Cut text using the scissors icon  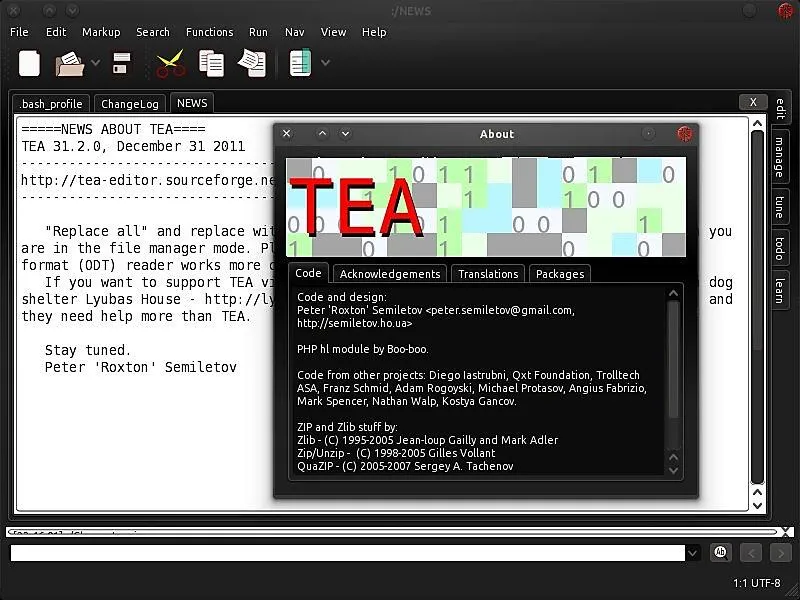click(x=169, y=63)
